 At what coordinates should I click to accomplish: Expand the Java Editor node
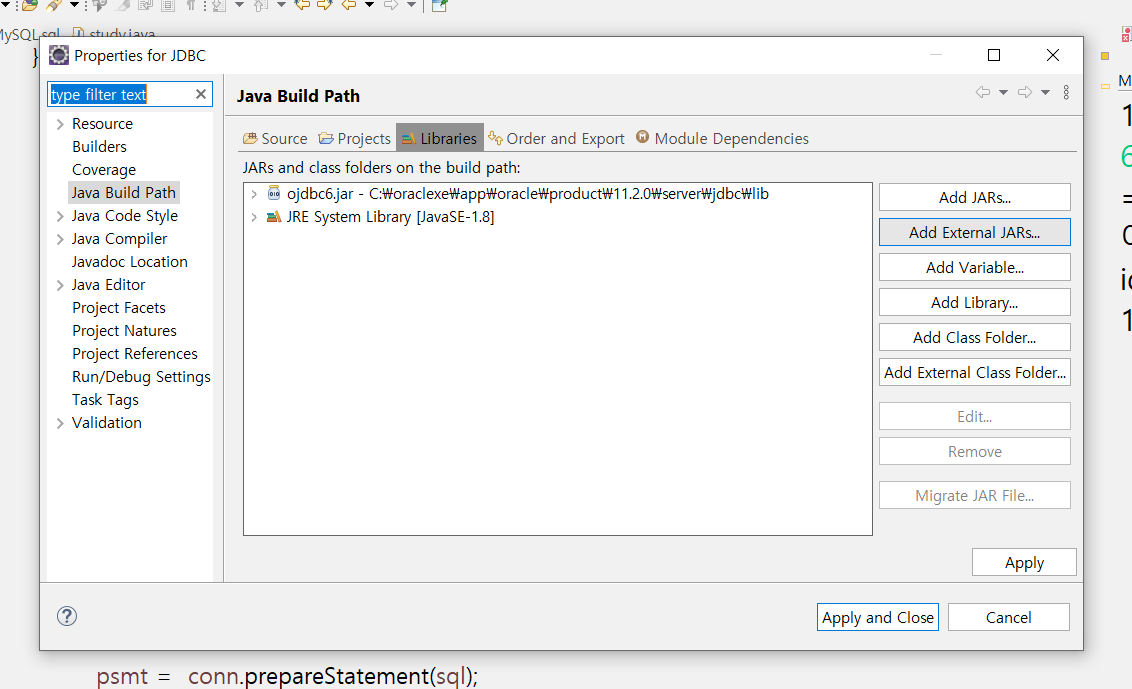(60, 285)
